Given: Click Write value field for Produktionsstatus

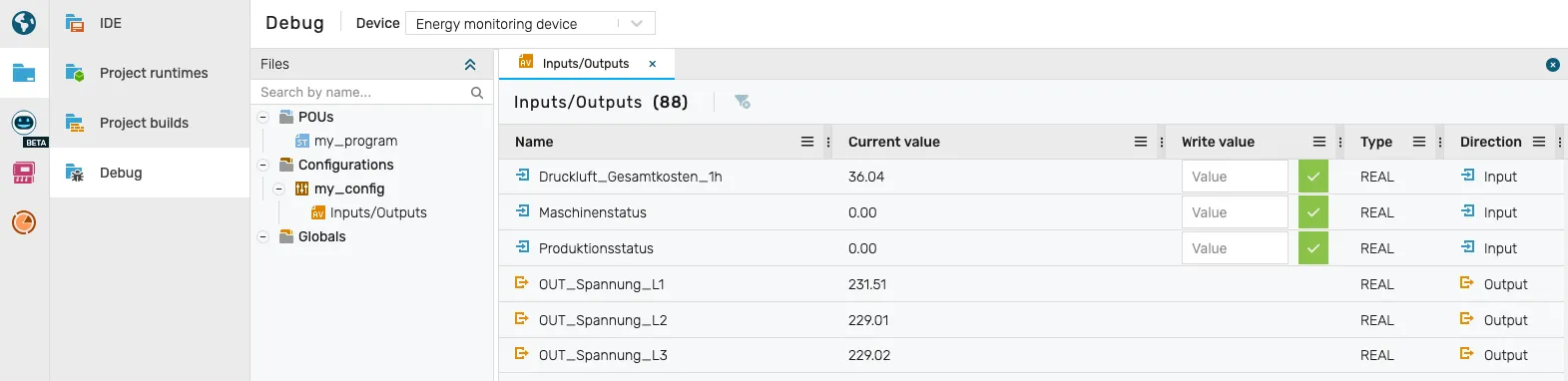Looking at the screenshot, I should tap(1235, 248).
